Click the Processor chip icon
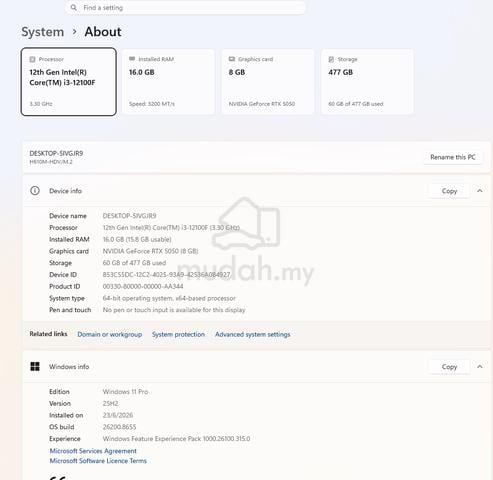This screenshot has height=480, width=493. [x=32, y=59]
